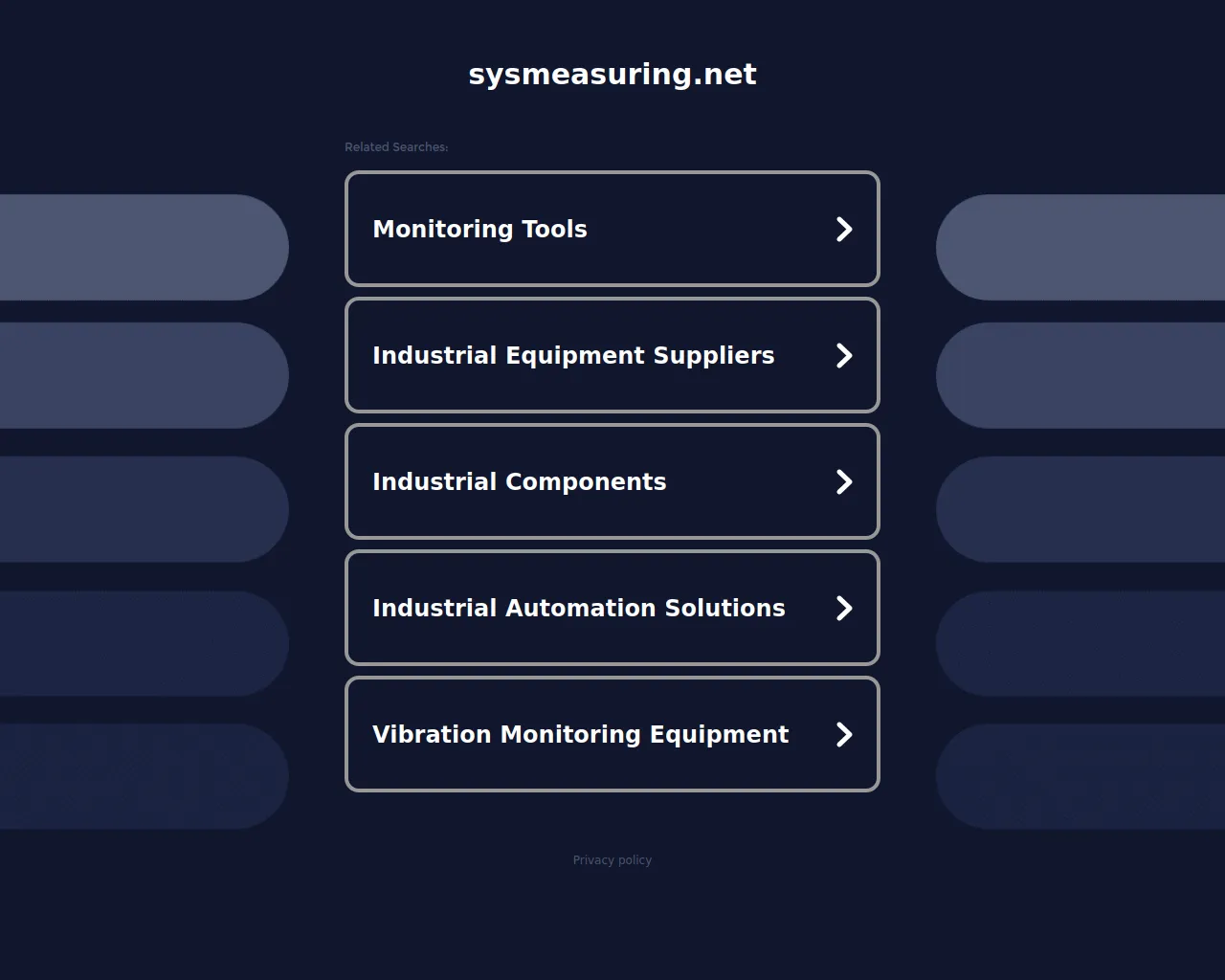Viewport: 1225px width, 980px height.
Task: Click the chevron arrow beside Monitoring Tools
Action: click(x=843, y=230)
